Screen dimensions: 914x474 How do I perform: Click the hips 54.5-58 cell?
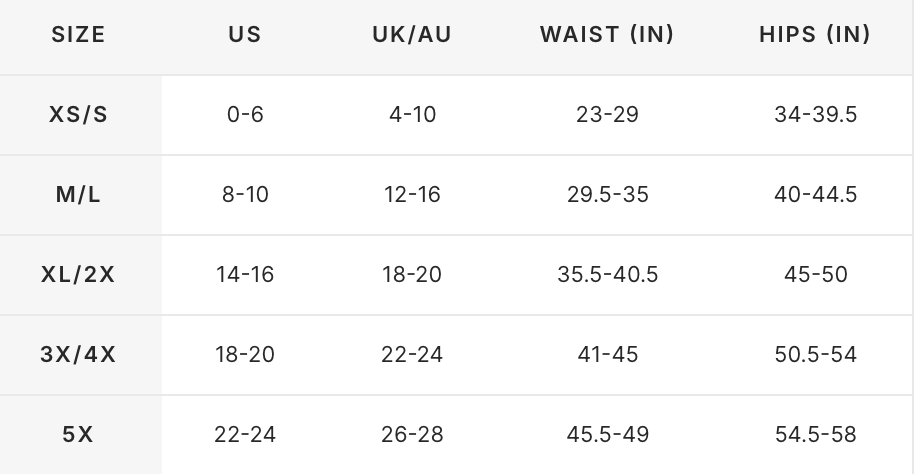pos(815,434)
